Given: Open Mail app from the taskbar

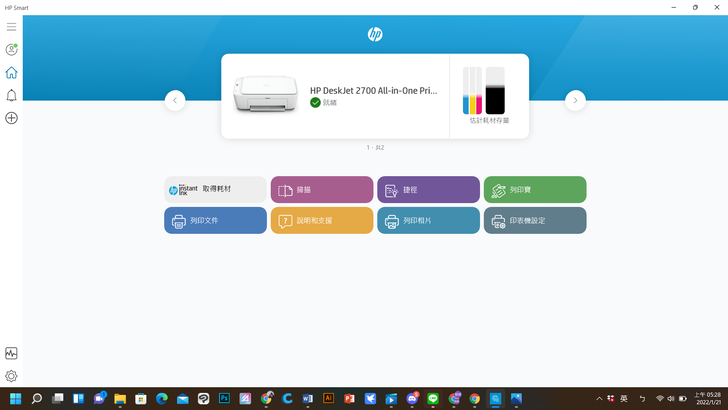Looking at the screenshot, I should coord(182,398).
